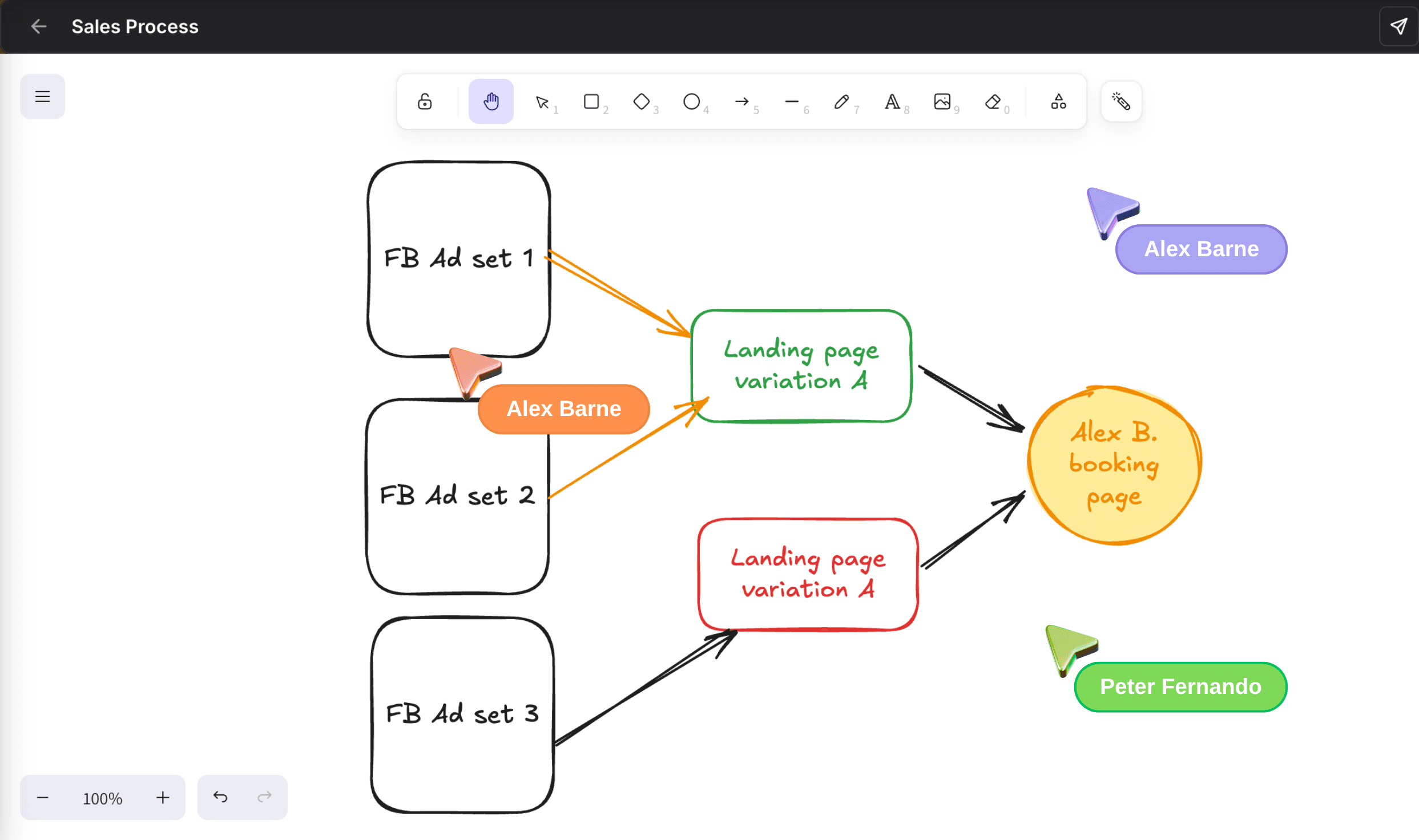Toggle the keep-tool-active lock
Screen dimensions: 1419x840
[x=425, y=102]
